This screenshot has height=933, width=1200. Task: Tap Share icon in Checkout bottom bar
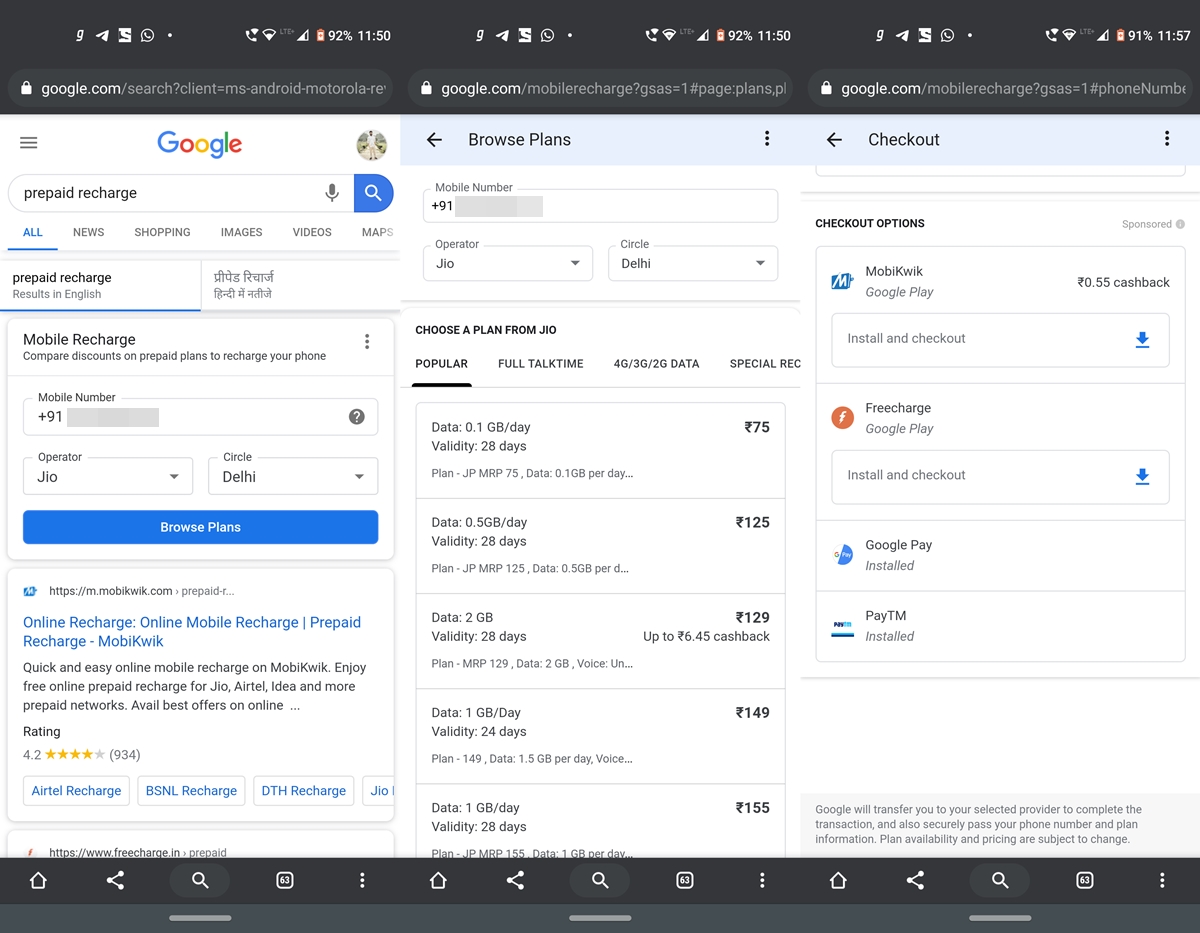coord(915,880)
